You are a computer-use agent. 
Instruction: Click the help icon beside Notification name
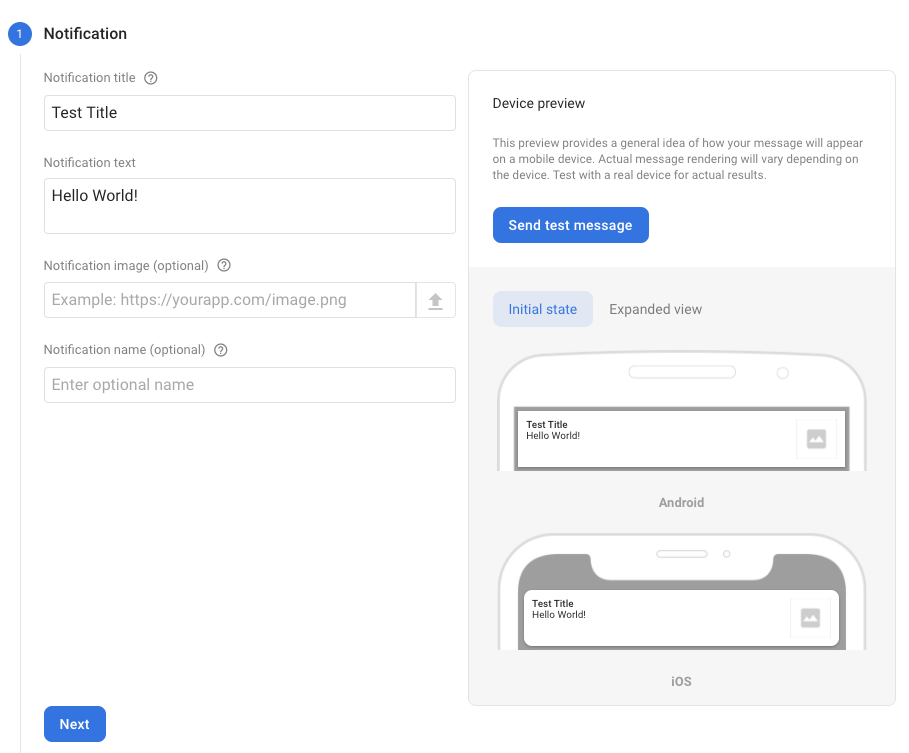coord(221,350)
